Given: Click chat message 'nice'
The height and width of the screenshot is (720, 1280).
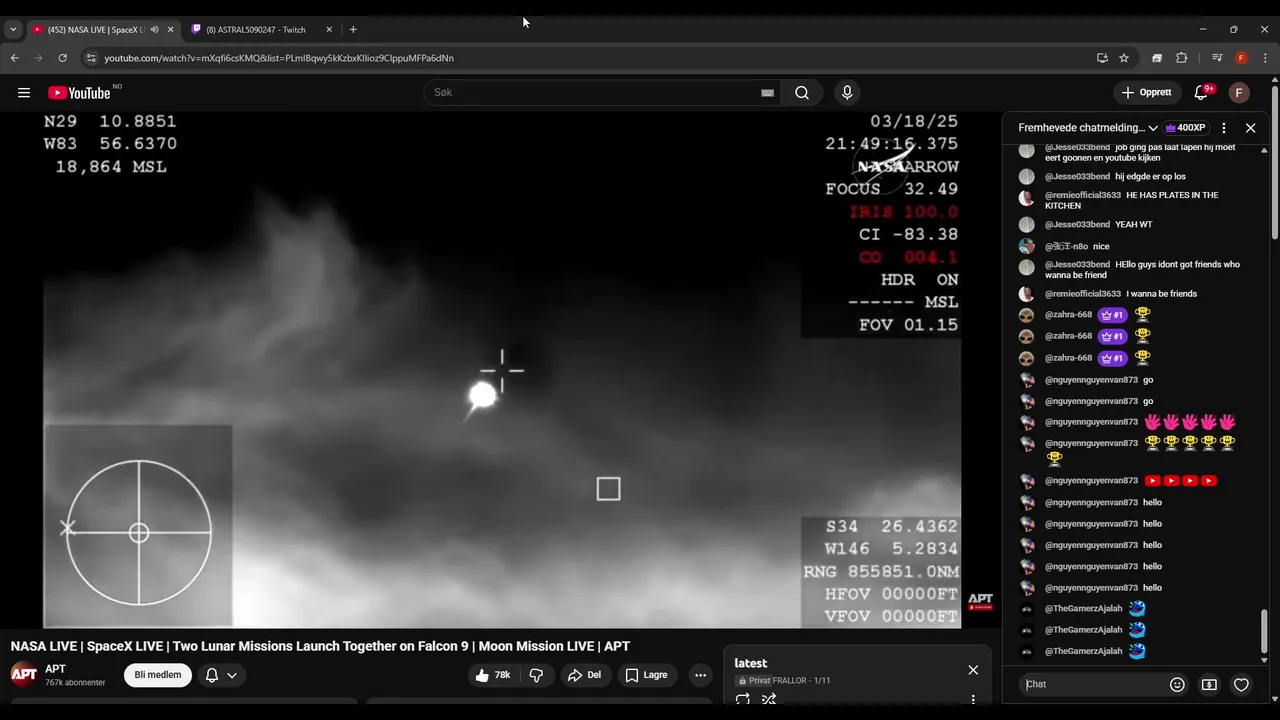Looking at the screenshot, I should pos(1101,247).
